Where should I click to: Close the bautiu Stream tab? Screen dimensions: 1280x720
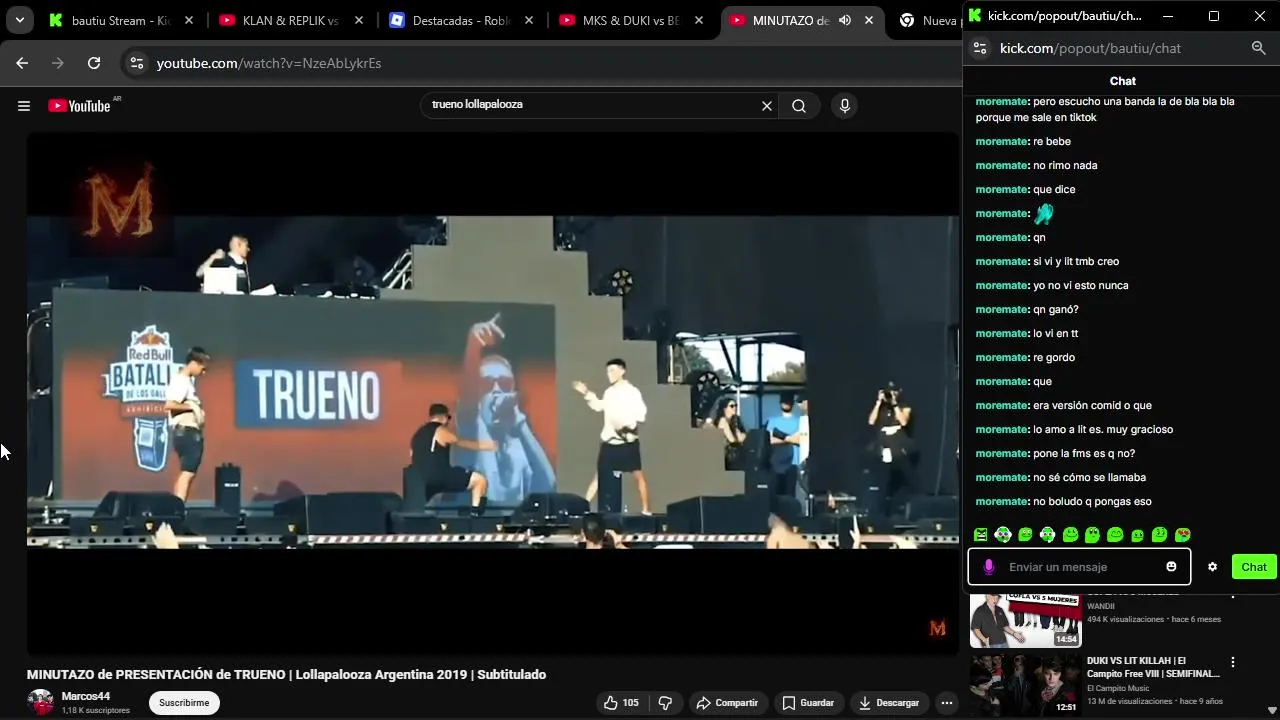(x=189, y=20)
